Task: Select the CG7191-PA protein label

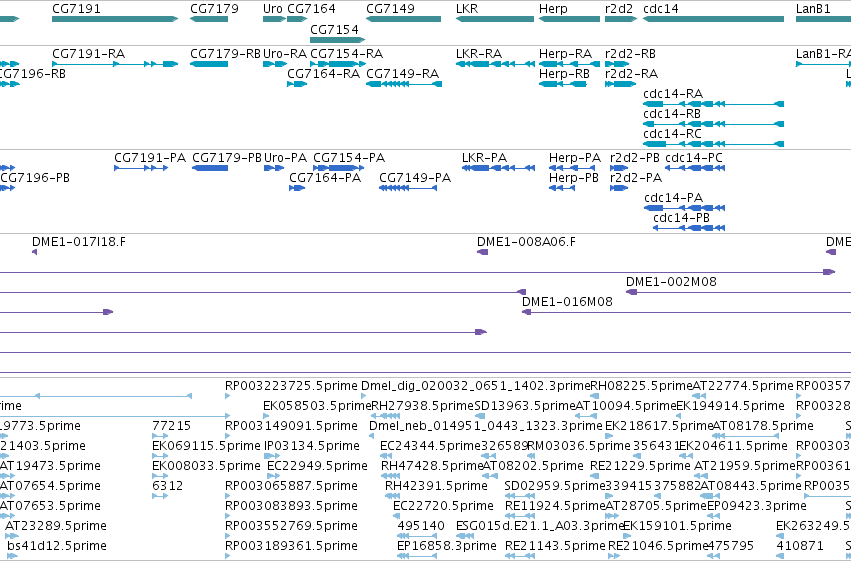Action: click(150, 158)
